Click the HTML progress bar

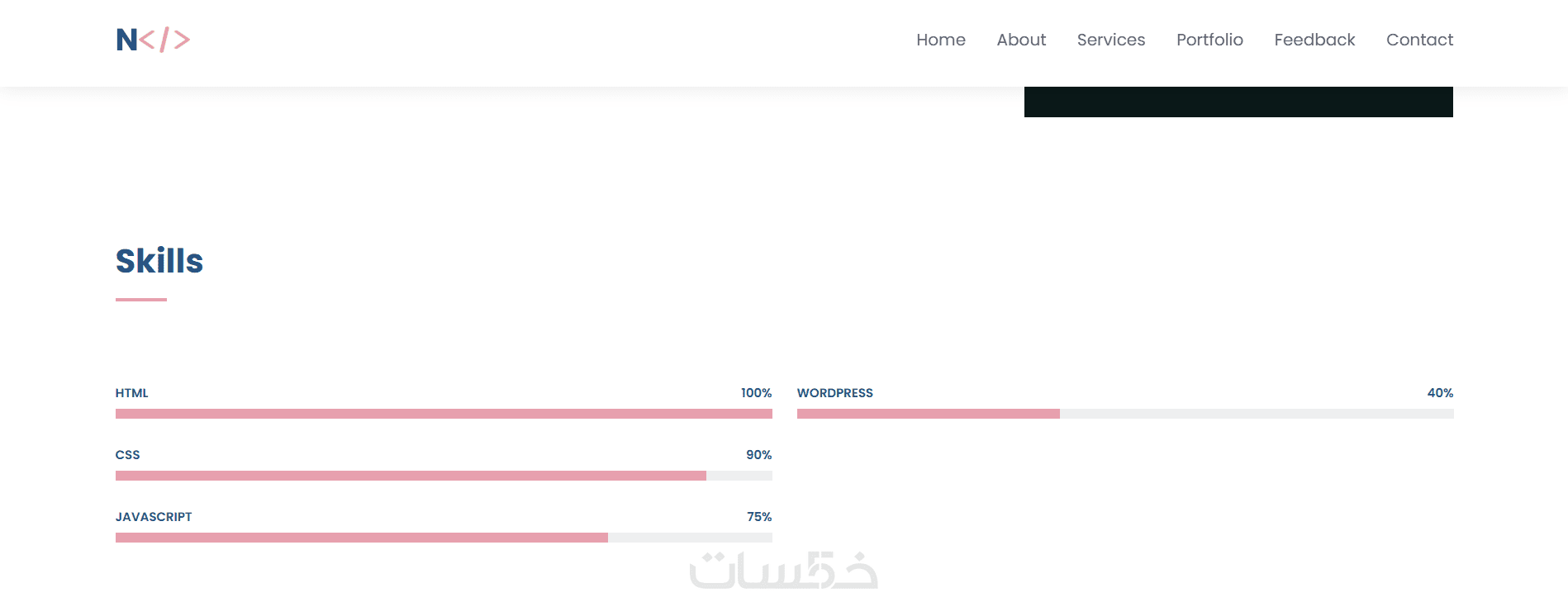coord(444,414)
